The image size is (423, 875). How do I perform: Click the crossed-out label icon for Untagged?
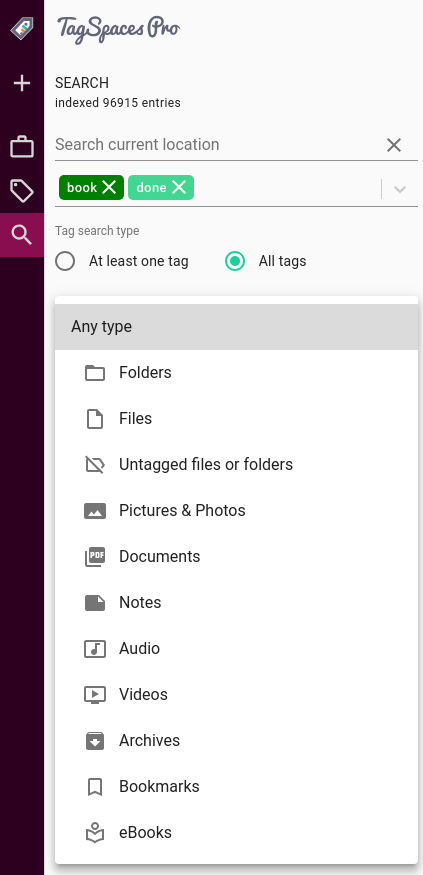pyautogui.click(x=95, y=465)
